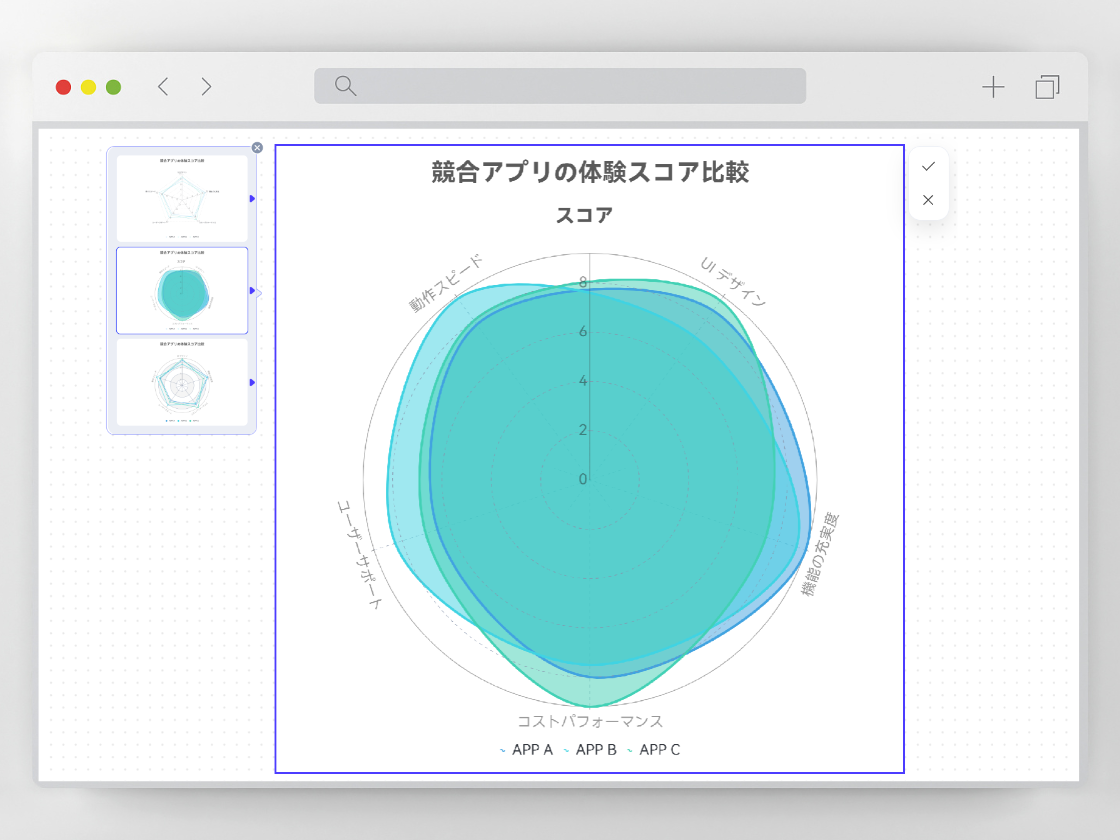Confirm the chart edit with the checkmark icon
This screenshot has height=840, width=1120.
tap(928, 167)
